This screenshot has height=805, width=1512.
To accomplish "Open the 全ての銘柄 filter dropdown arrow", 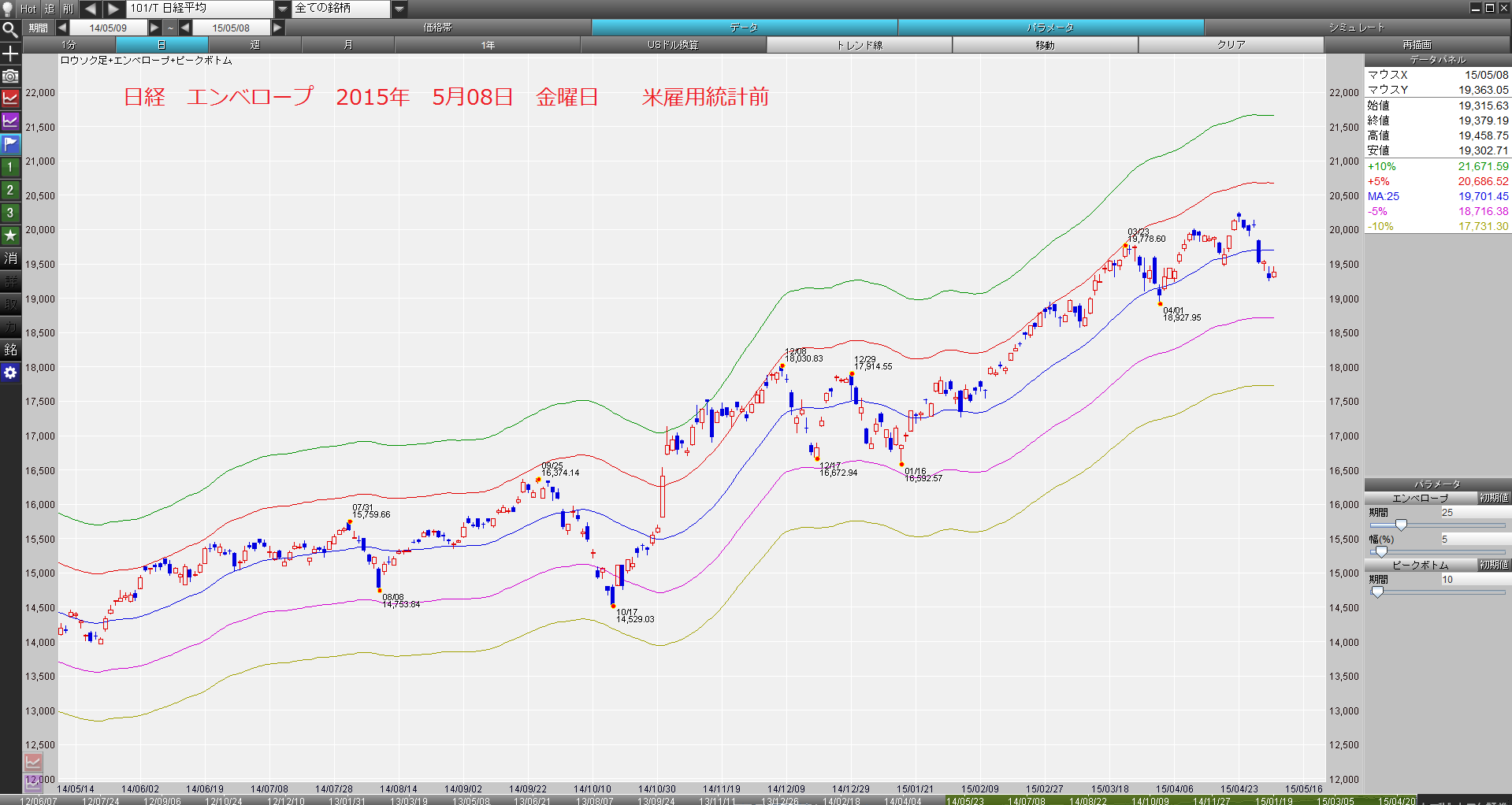I will coord(399,9).
